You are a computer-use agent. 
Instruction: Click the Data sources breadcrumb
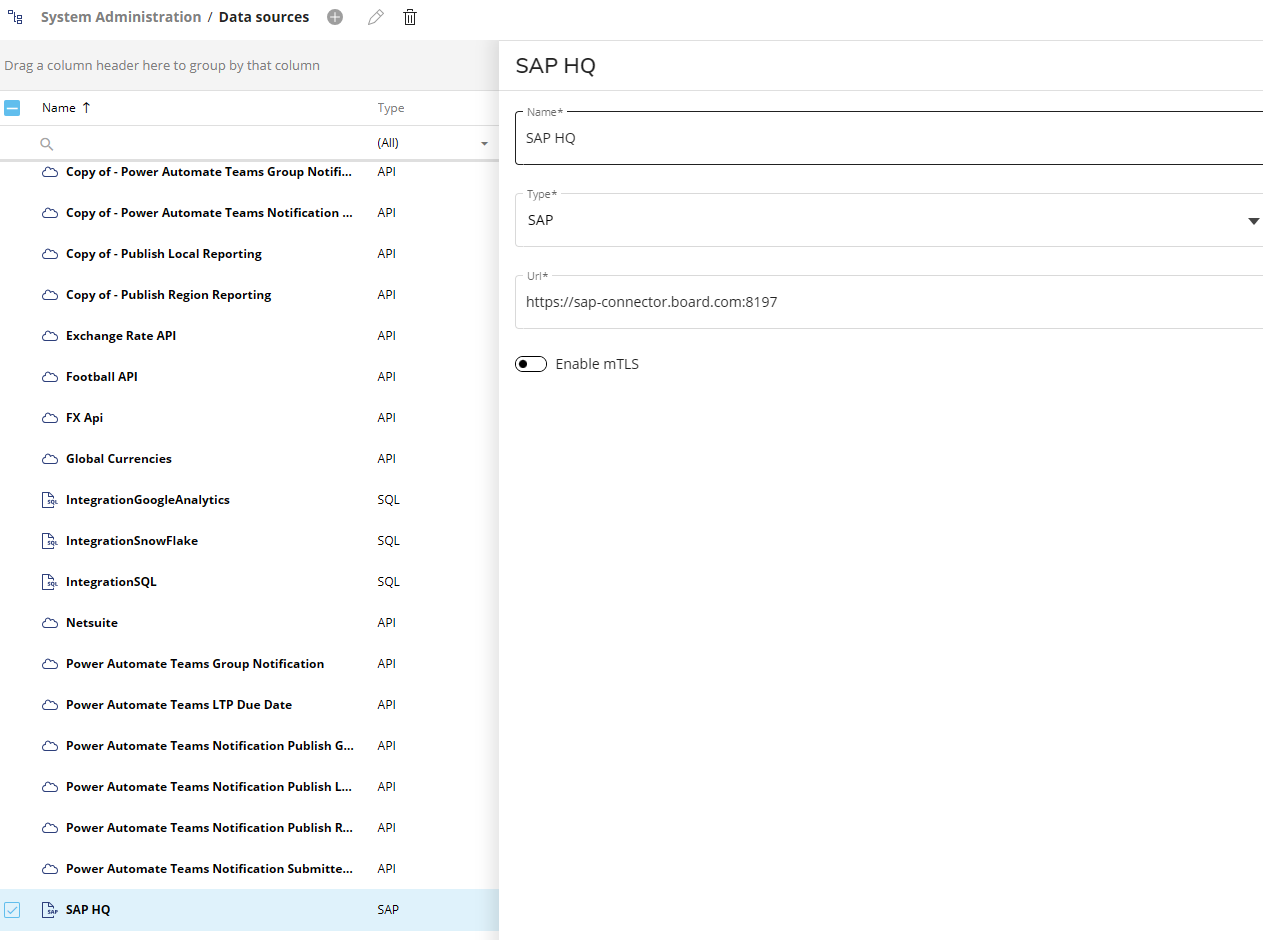point(264,17)
